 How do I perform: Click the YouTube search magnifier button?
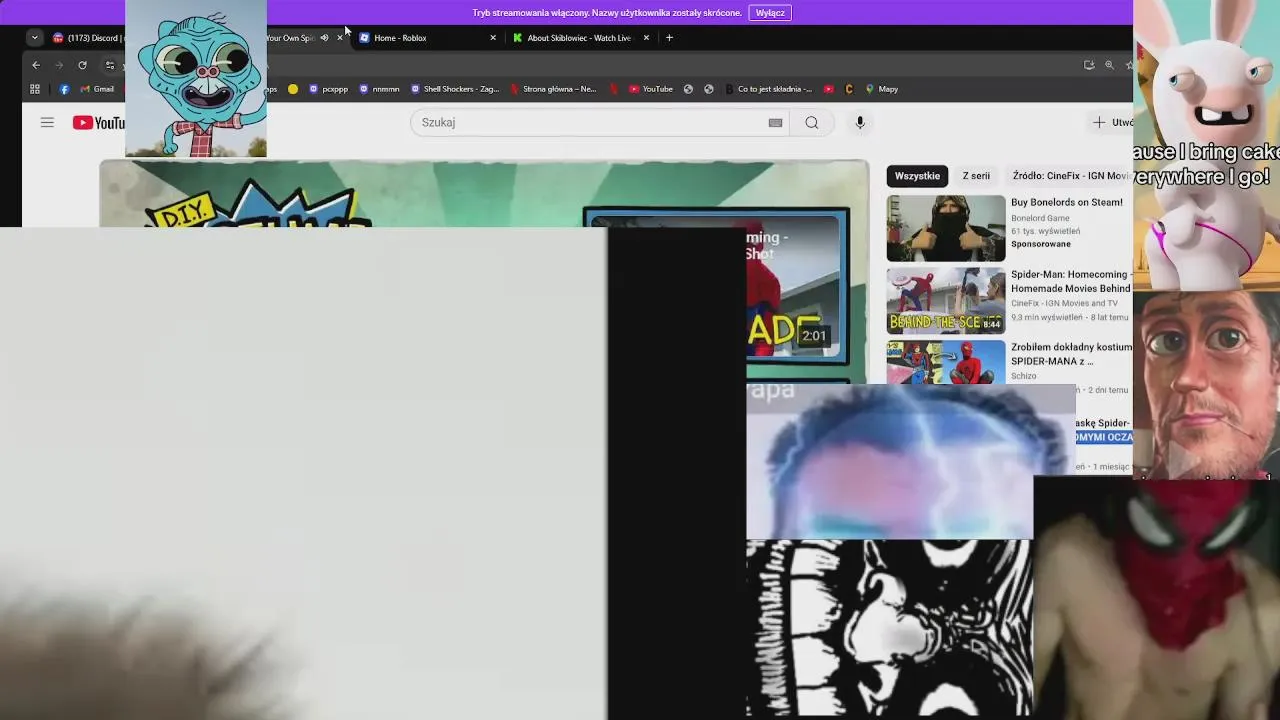812,122
